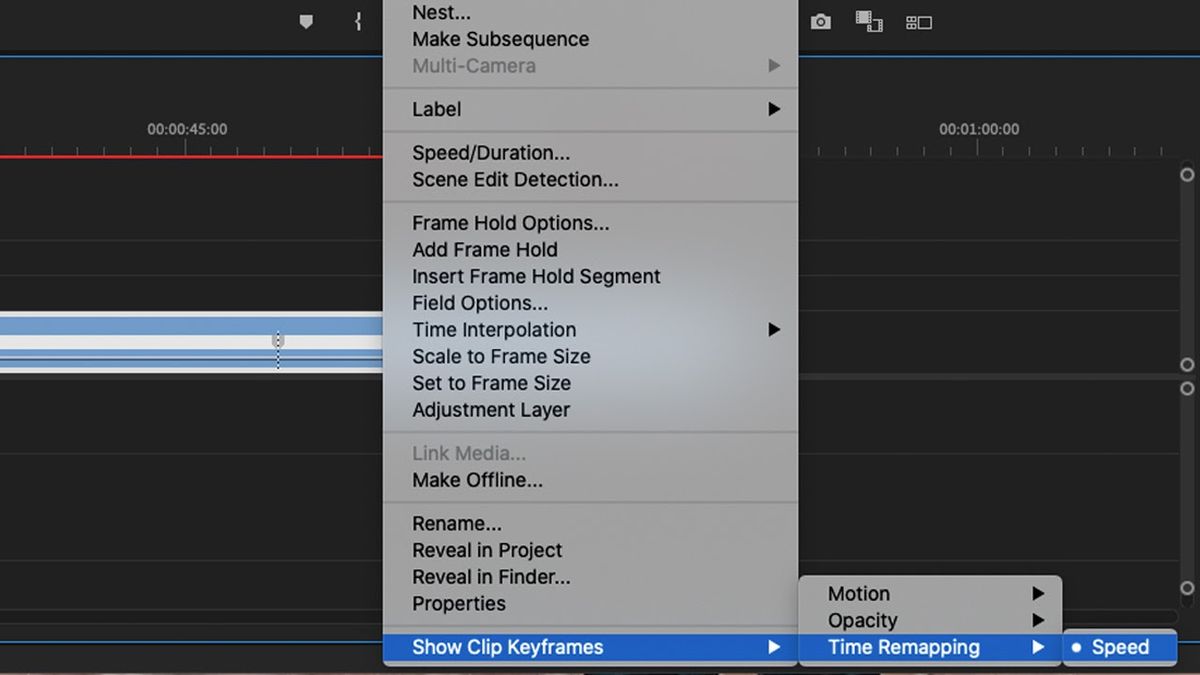Add a Frame Hold to the clip

click(485, 249)
